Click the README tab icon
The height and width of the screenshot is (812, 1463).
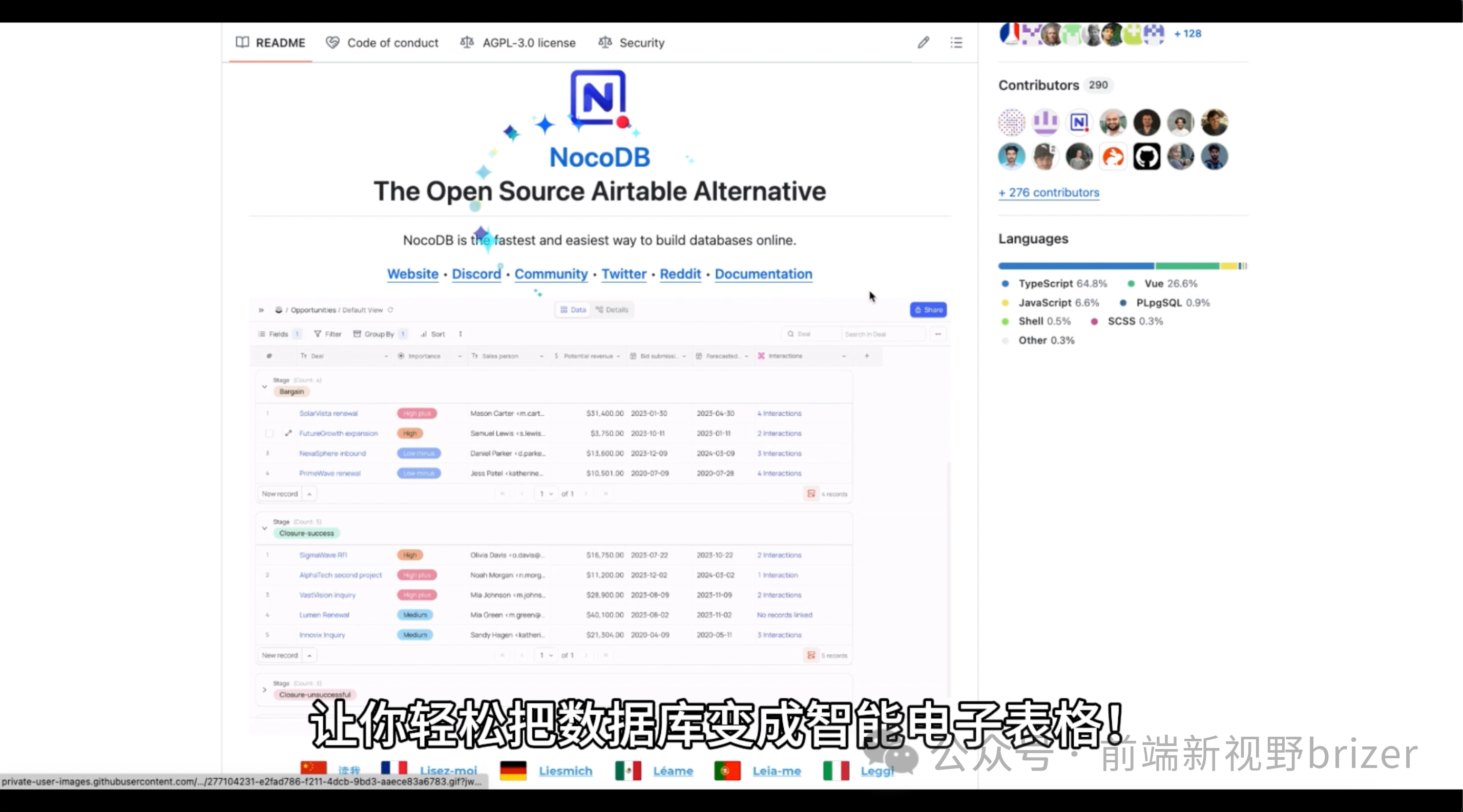tap(242, 42)
